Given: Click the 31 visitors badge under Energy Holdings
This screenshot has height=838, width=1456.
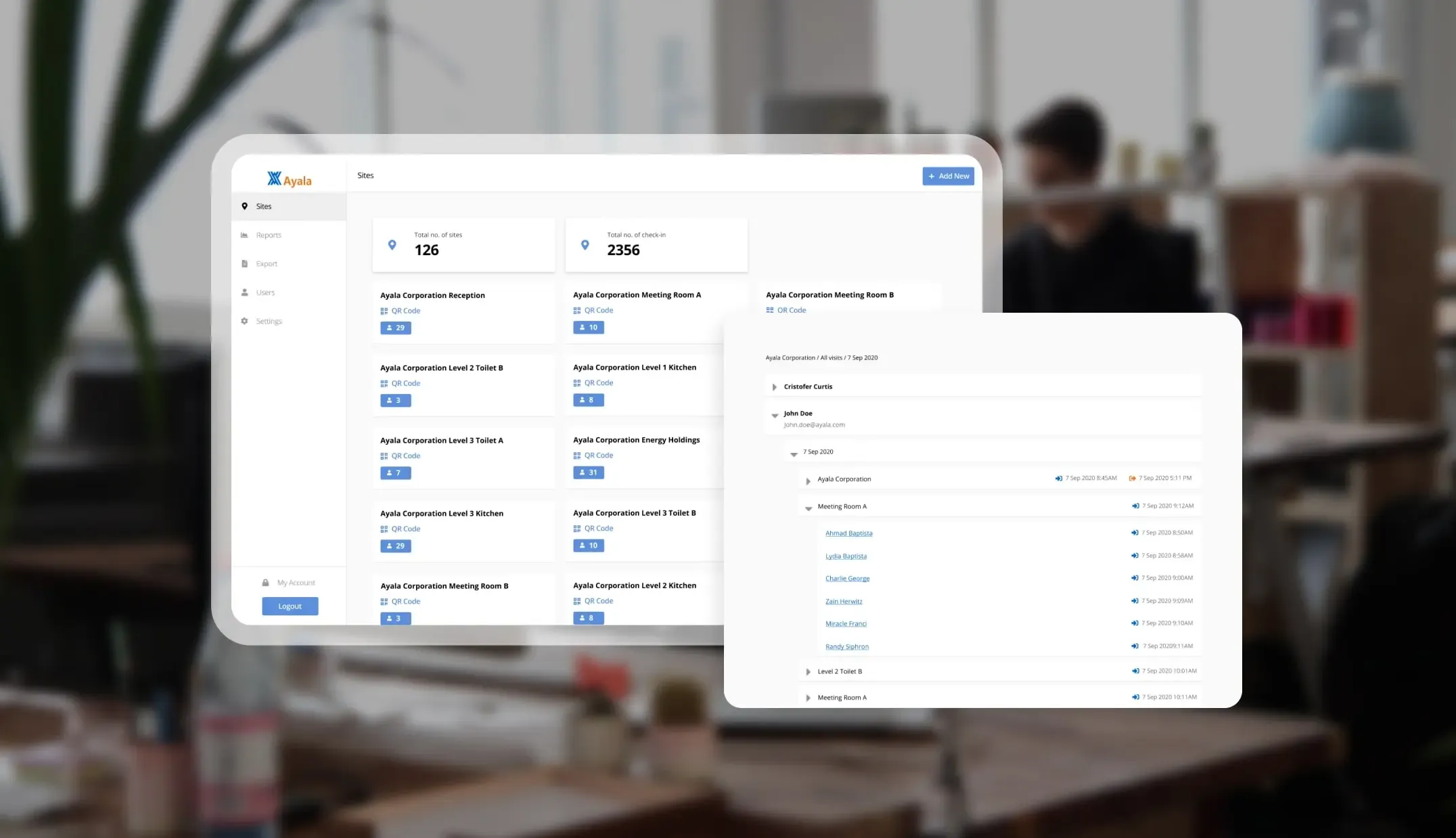Looking at the screenshot, I should (x=589, y=472).
